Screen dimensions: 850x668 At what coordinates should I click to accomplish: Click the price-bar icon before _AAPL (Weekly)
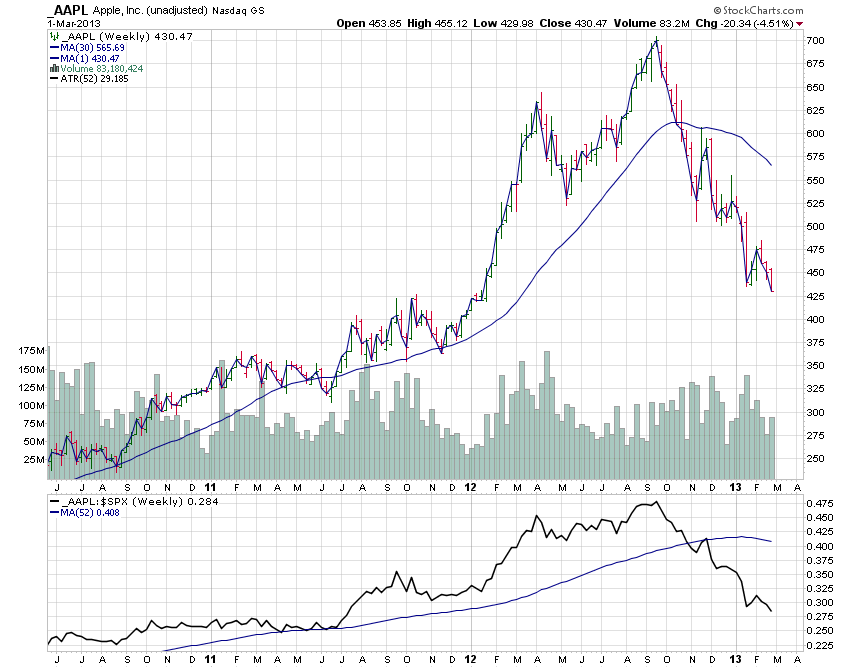(54, 36)
